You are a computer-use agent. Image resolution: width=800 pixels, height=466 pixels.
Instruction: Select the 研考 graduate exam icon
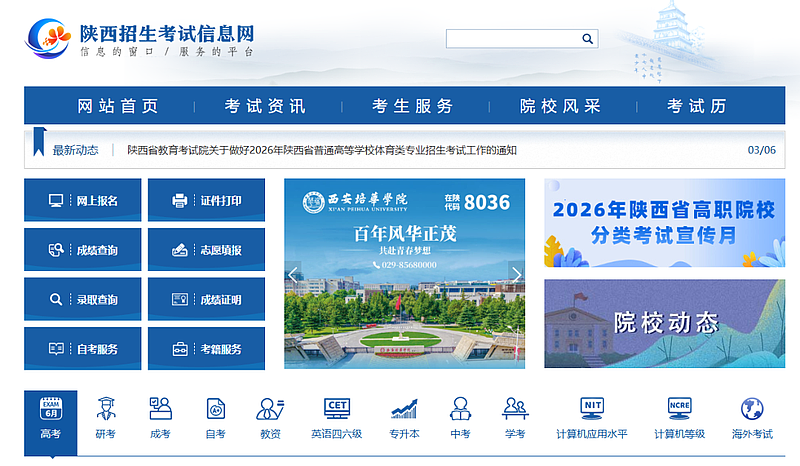click(105, 418)
